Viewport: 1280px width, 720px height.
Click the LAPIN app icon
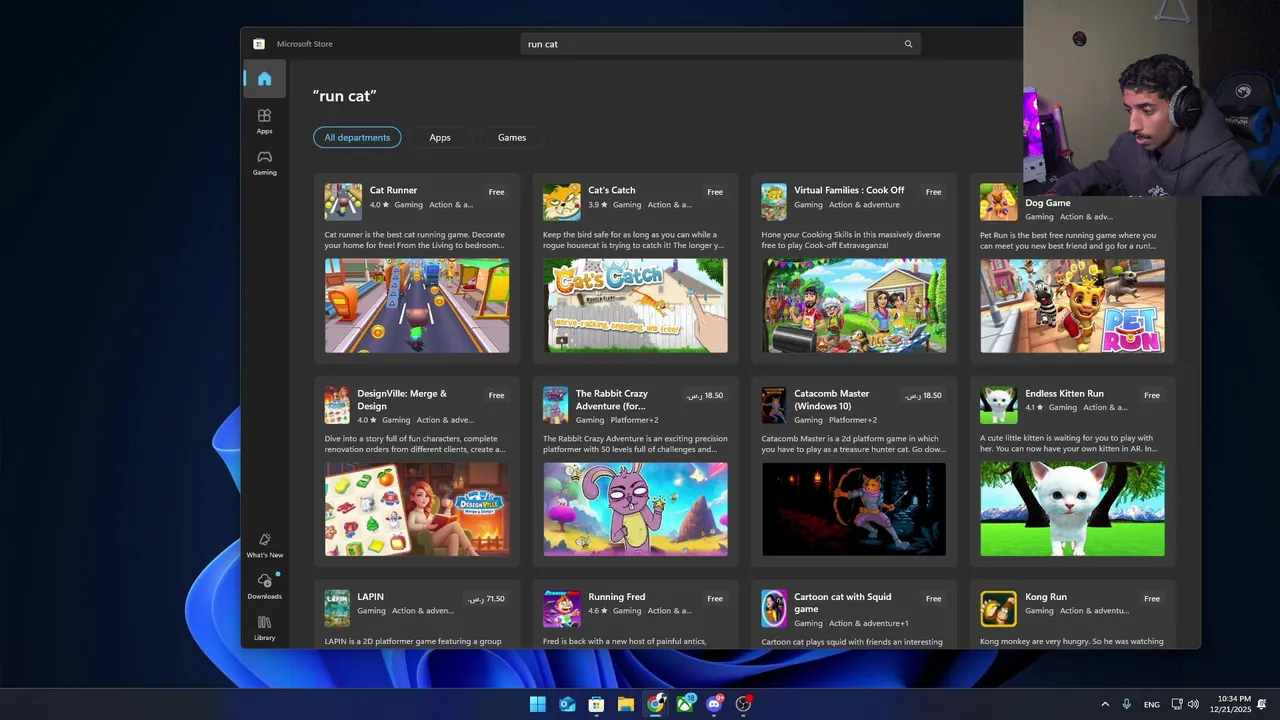point(337,608)
